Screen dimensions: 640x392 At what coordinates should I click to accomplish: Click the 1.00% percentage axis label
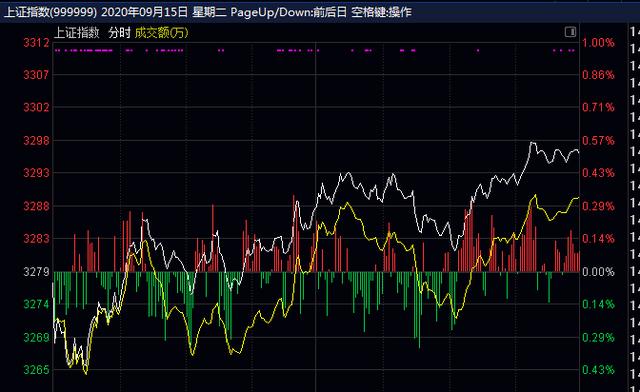598,42
